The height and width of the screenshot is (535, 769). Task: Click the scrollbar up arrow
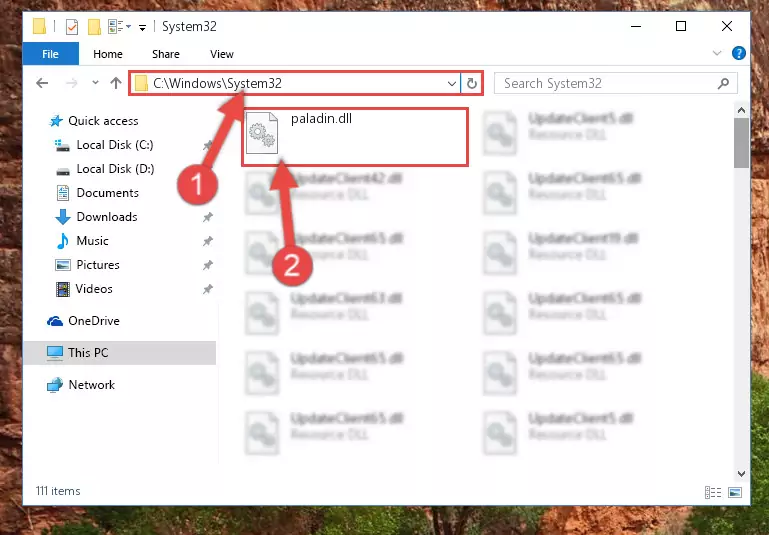click(741, 110)
